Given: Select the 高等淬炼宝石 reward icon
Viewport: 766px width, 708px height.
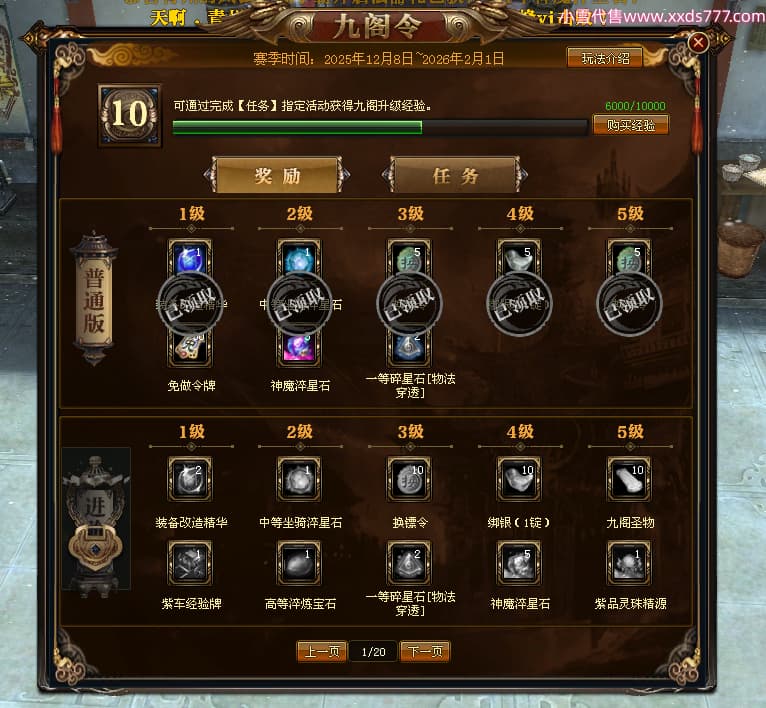Looking at the screenshot, I should [x=299, y=563].
